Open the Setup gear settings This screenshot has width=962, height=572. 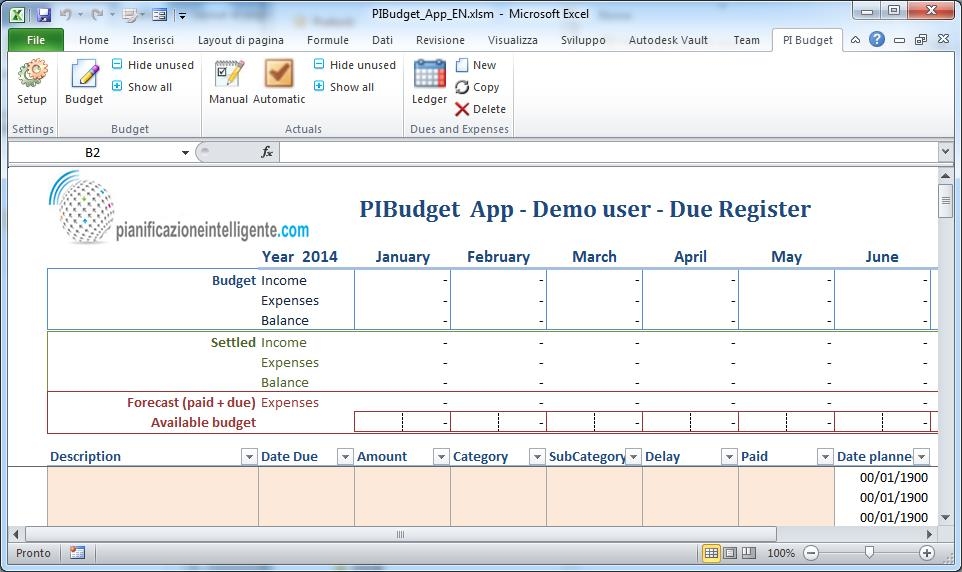32,82
